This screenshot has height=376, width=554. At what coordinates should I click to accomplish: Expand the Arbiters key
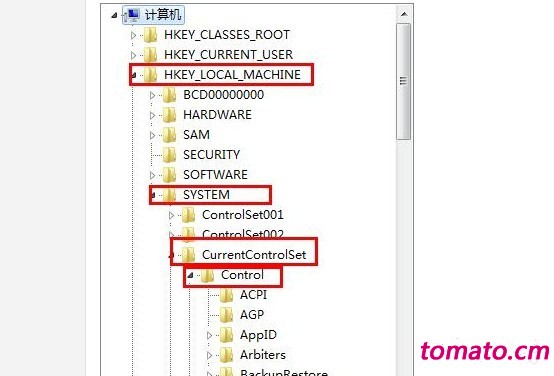[210, 355]
